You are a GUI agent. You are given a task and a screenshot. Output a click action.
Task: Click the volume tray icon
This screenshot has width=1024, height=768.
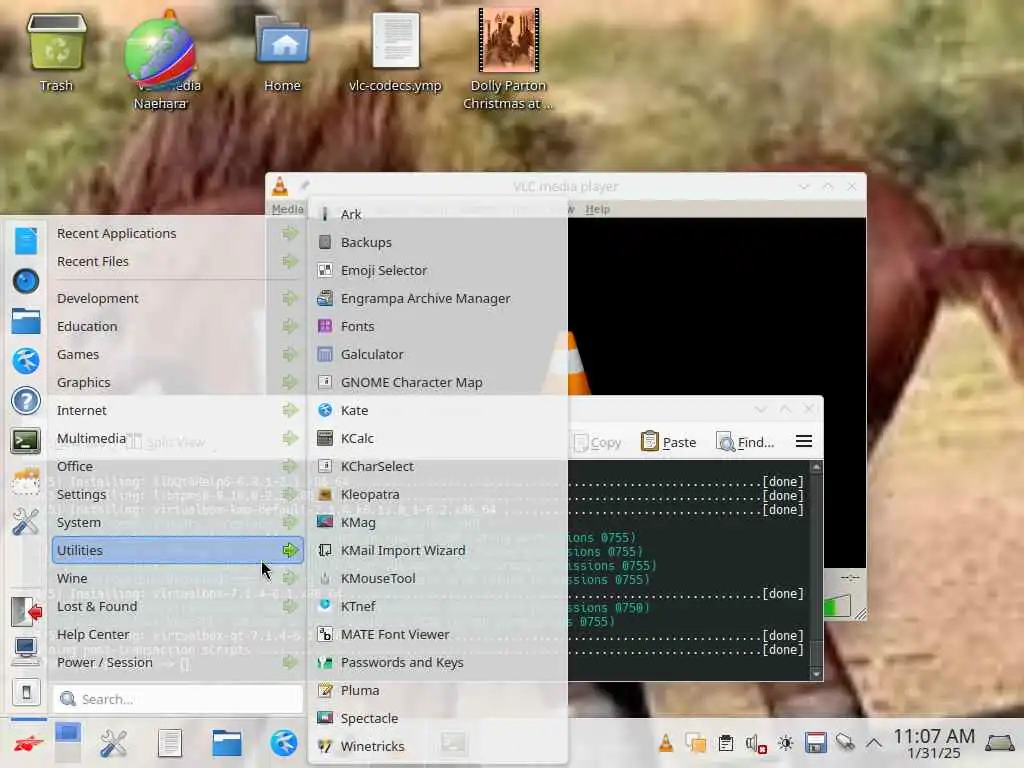tap(756, 743)
